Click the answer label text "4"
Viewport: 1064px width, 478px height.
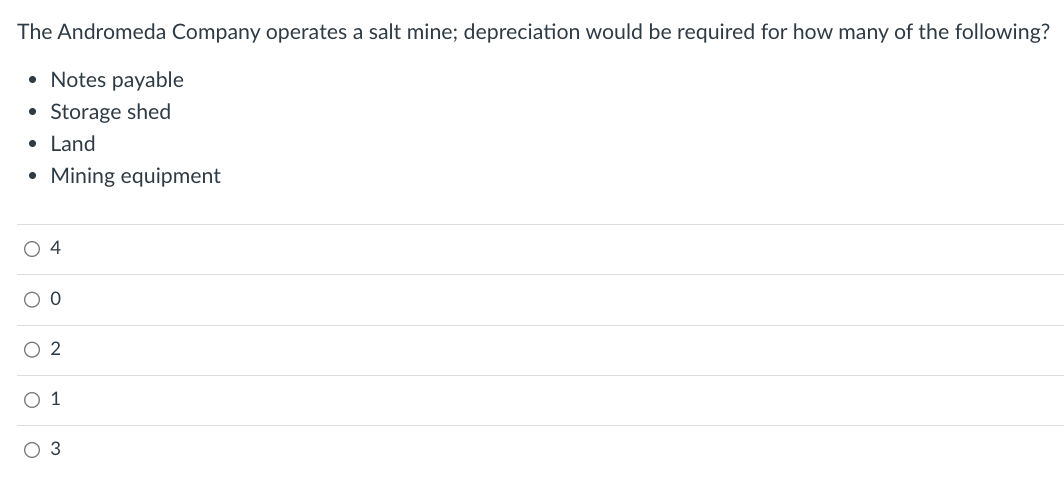pyautogui.click(x=56, y=249)
